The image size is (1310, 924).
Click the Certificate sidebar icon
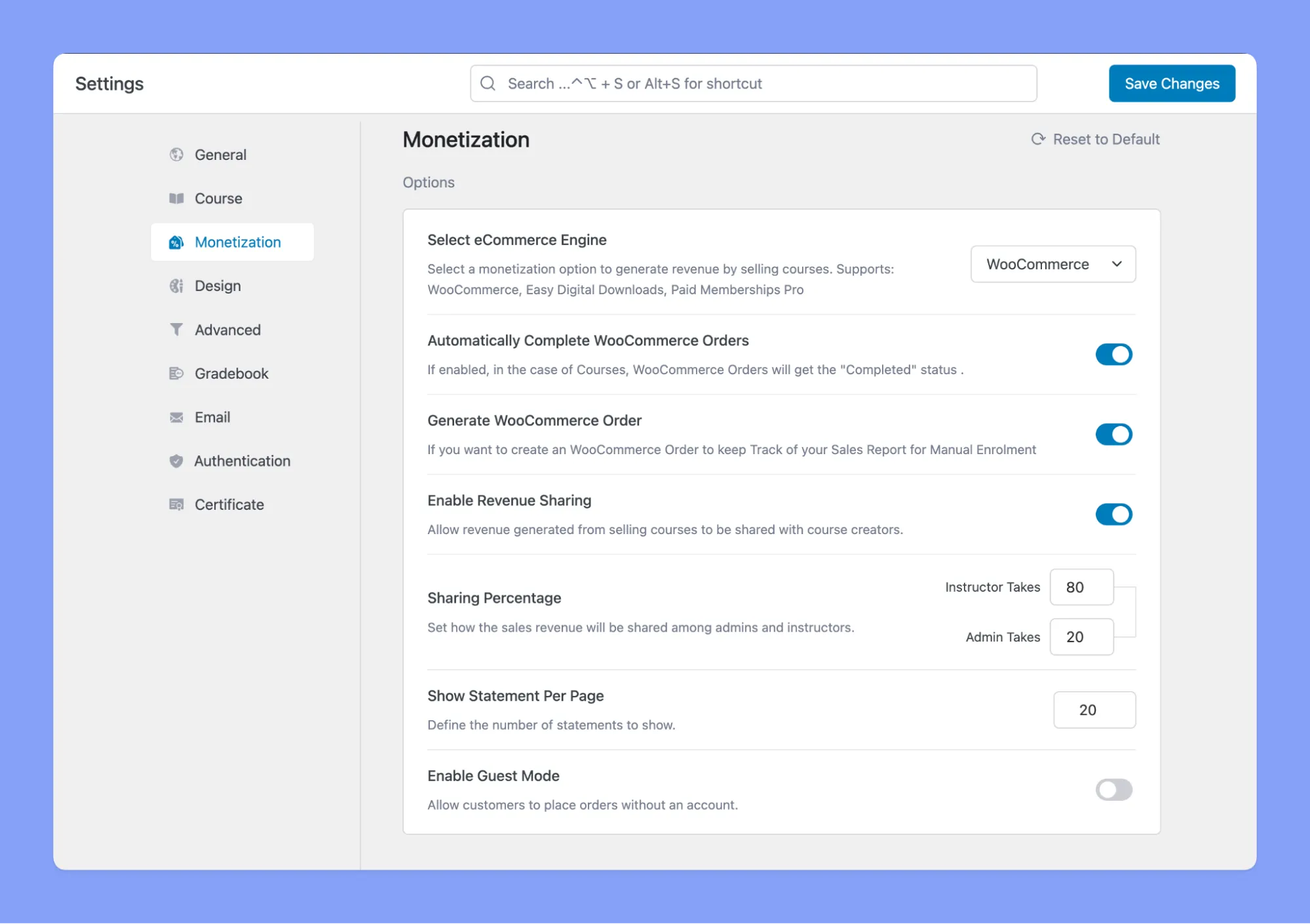176,505
